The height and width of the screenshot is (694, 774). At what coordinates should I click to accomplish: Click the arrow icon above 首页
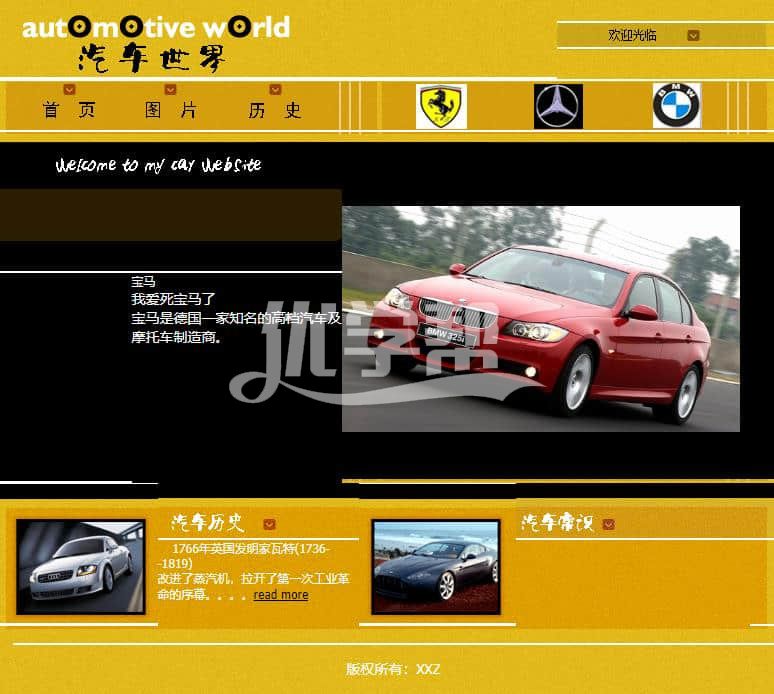point(69,90)
